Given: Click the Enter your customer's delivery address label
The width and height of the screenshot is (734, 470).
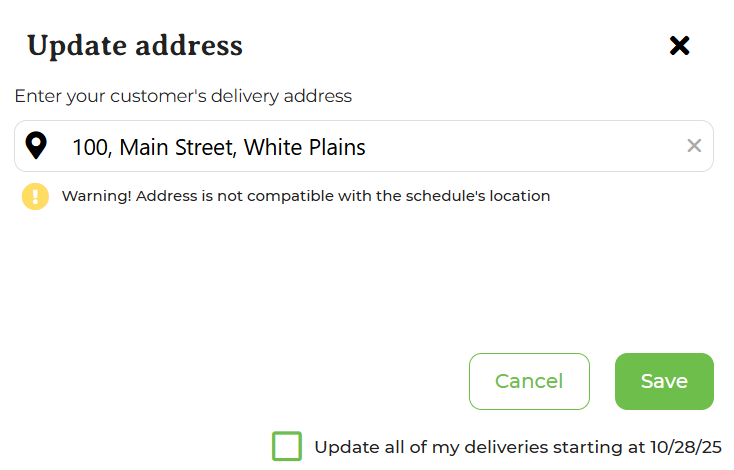Looking at the screenshot, I should [x=183, y=96].
